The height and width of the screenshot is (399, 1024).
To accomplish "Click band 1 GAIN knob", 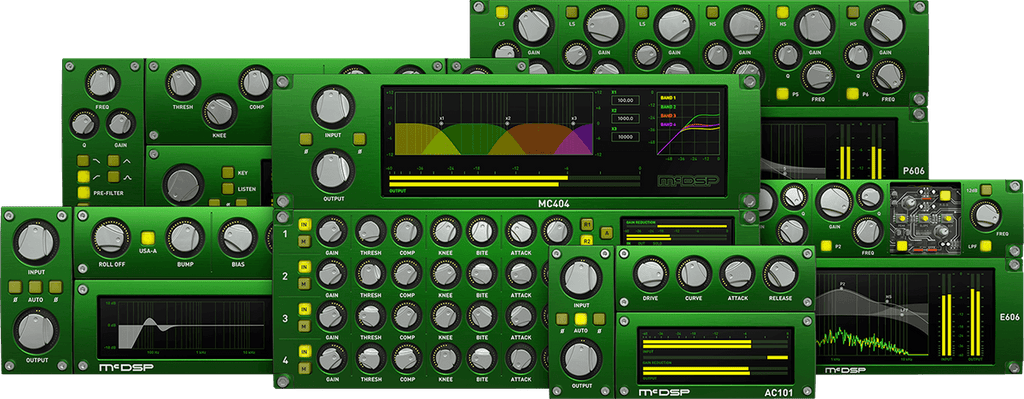I will (331, 231).
